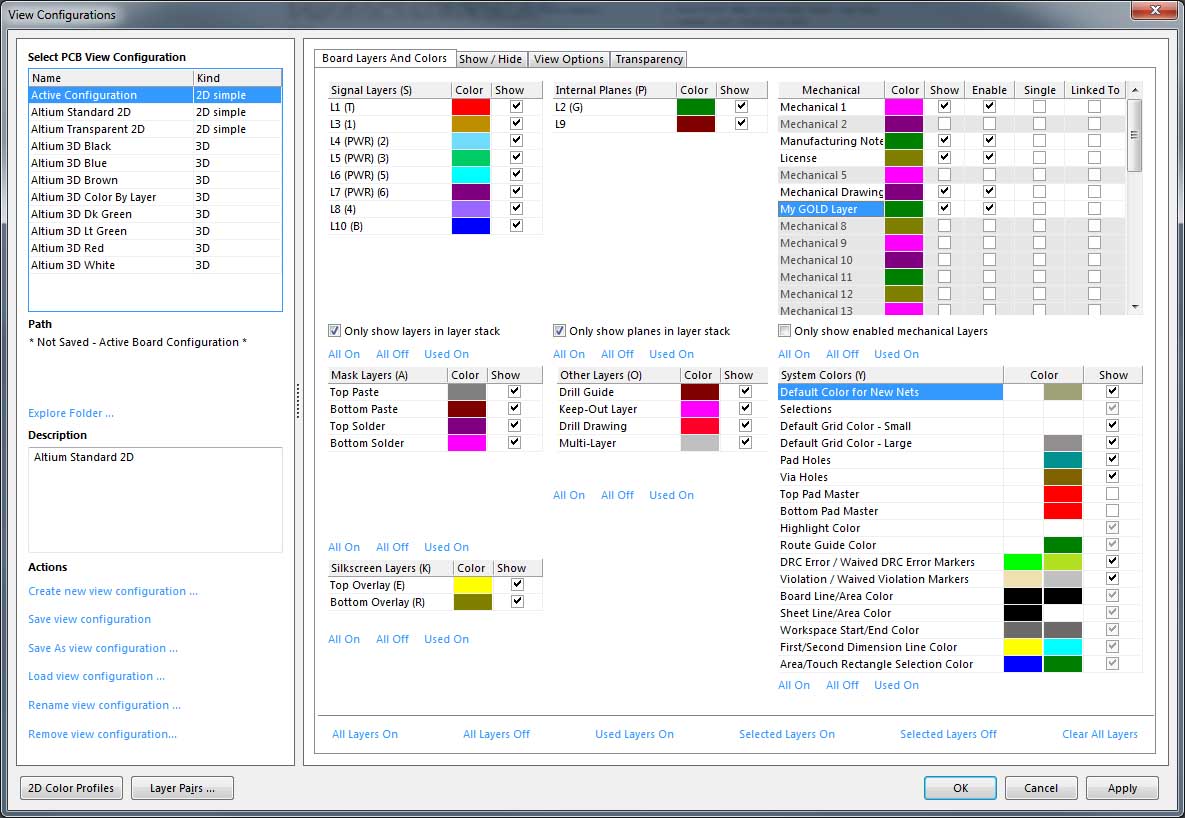
Task: Click the Layer Pairs button
Action: coord(183,788)
